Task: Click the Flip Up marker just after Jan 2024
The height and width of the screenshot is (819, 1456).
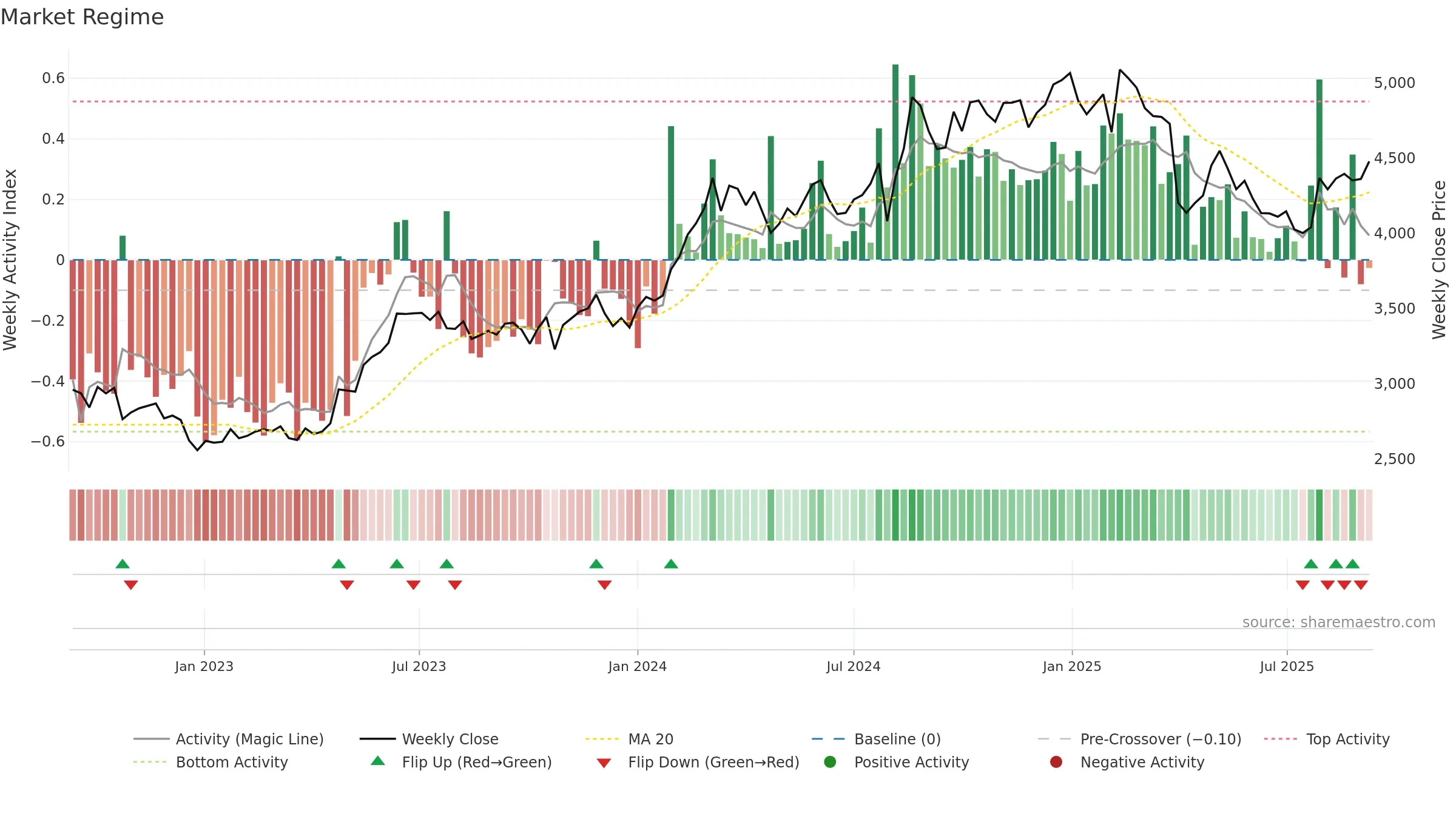Action: [x=671, y=564]
